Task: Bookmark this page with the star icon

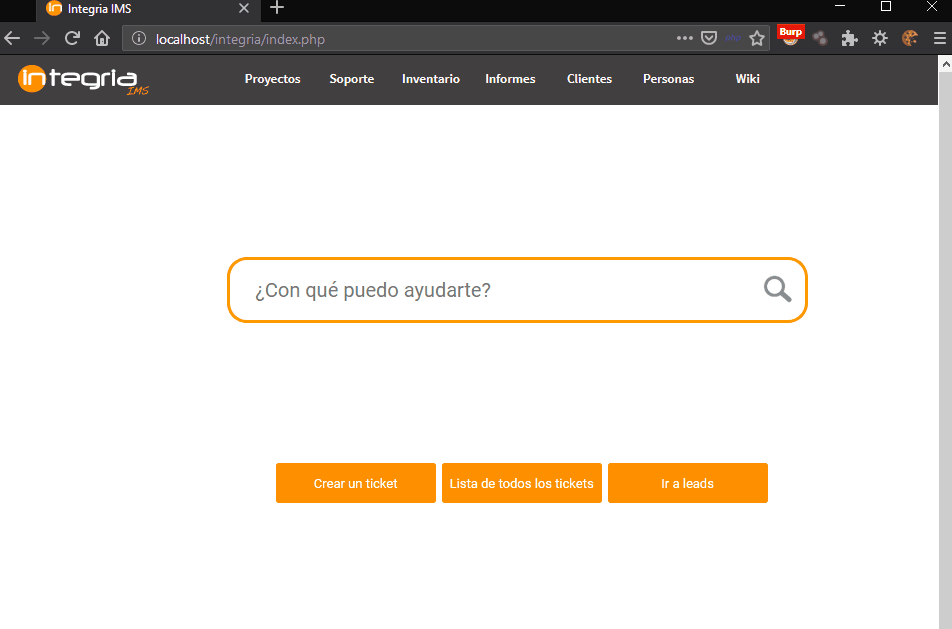Action: click(x=756, y=39)
